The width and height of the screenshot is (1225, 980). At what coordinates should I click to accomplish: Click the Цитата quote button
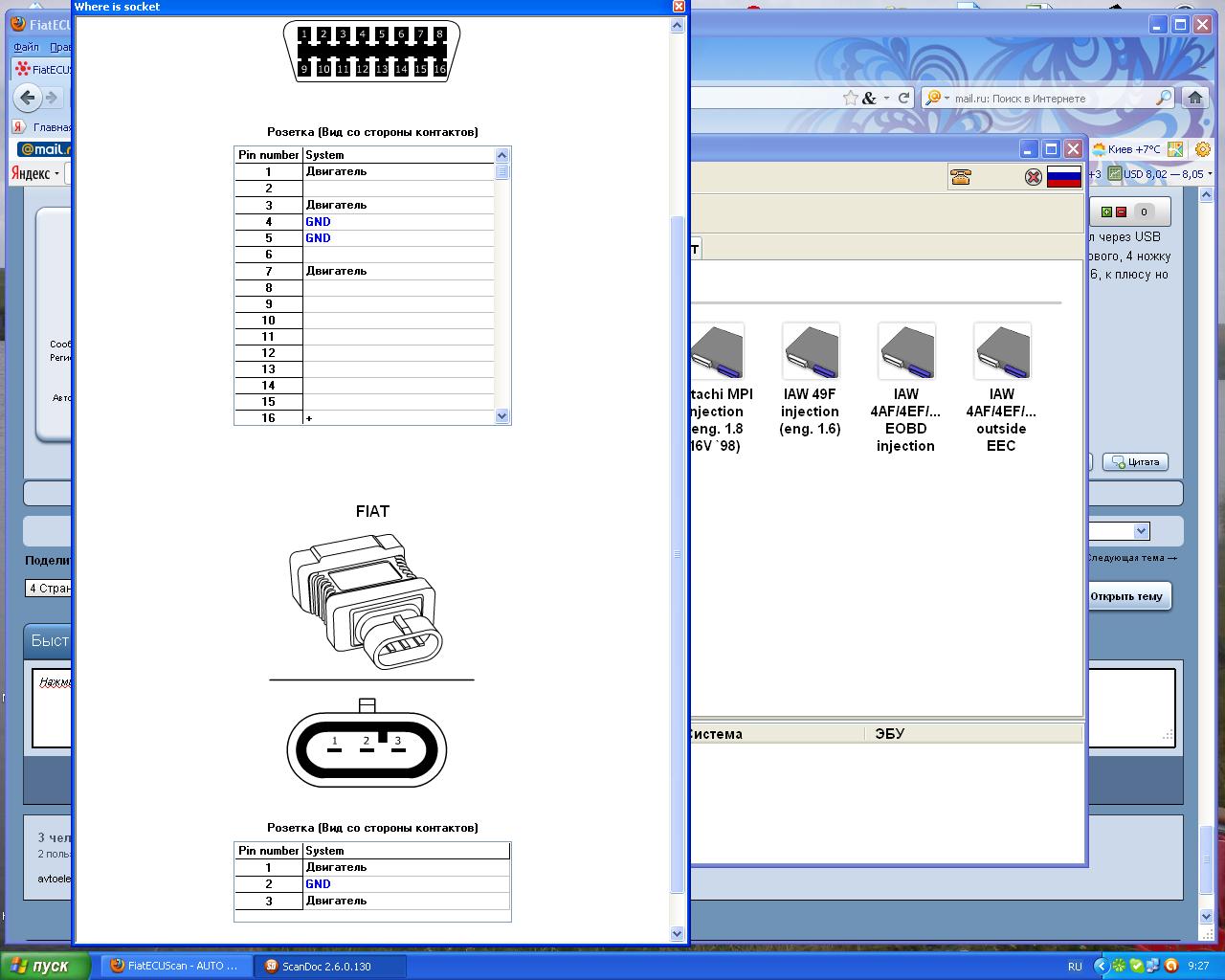tap(1135, 462)
